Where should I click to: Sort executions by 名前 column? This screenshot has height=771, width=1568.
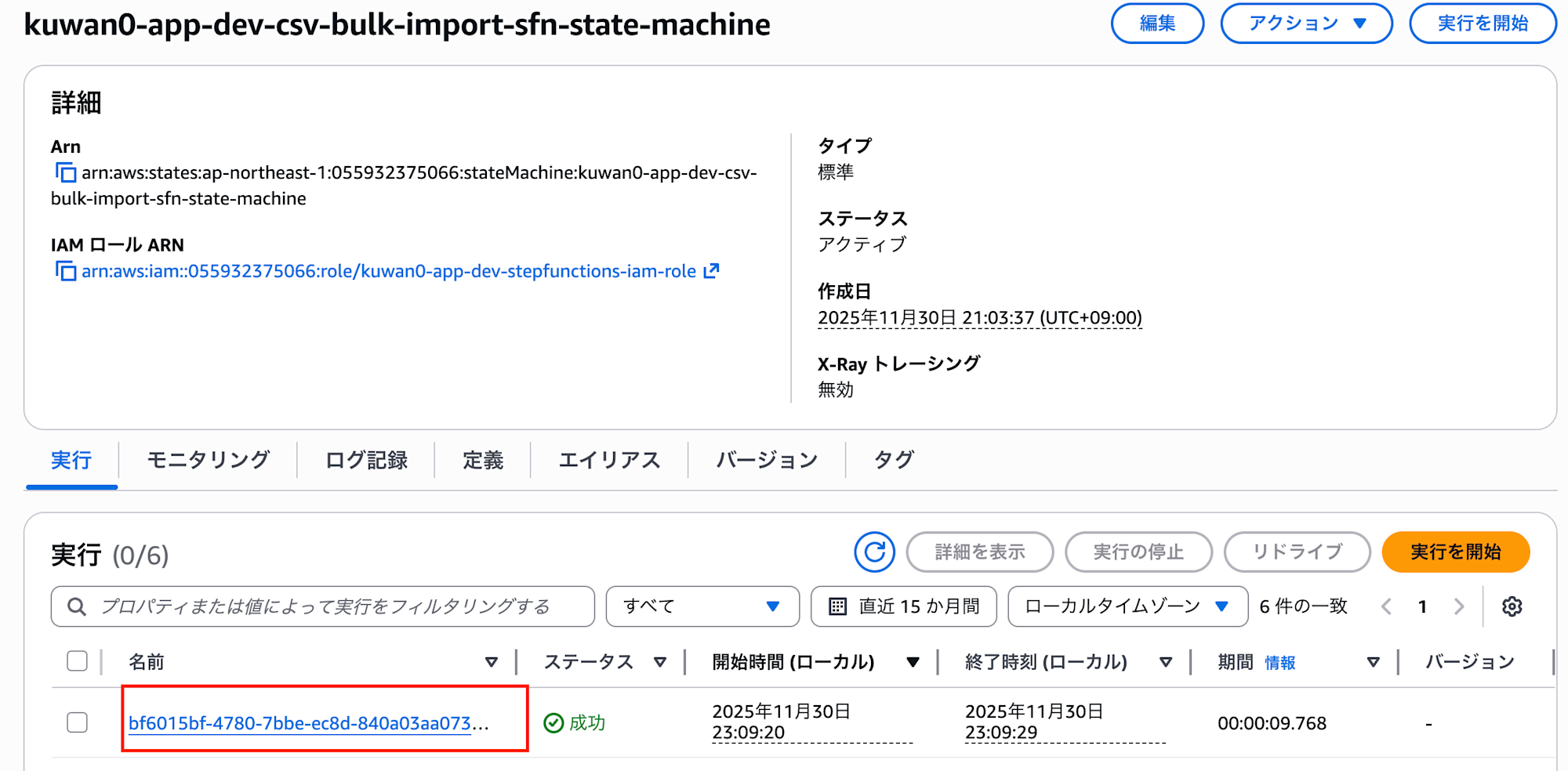point(492,661)
